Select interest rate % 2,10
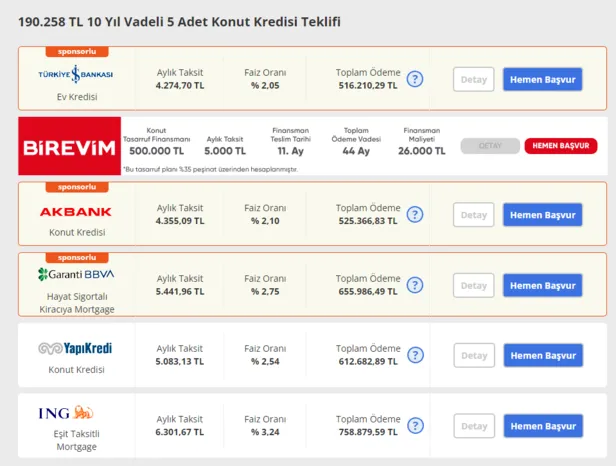Viewport: 616px width, 466px height. click(x=265, y=221)
